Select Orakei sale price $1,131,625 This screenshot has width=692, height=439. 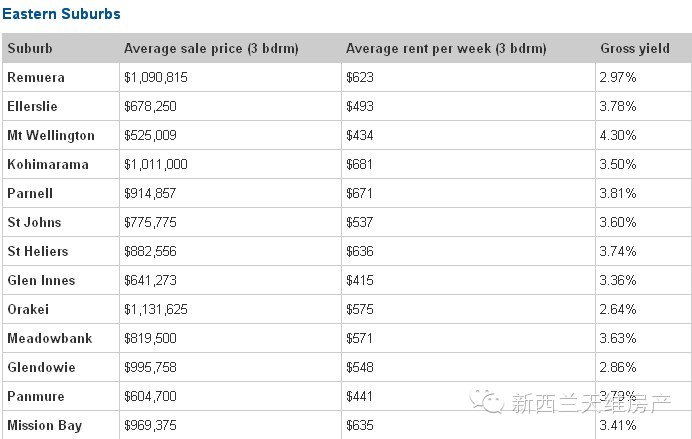pyautogui.click(x=155, y=309)
